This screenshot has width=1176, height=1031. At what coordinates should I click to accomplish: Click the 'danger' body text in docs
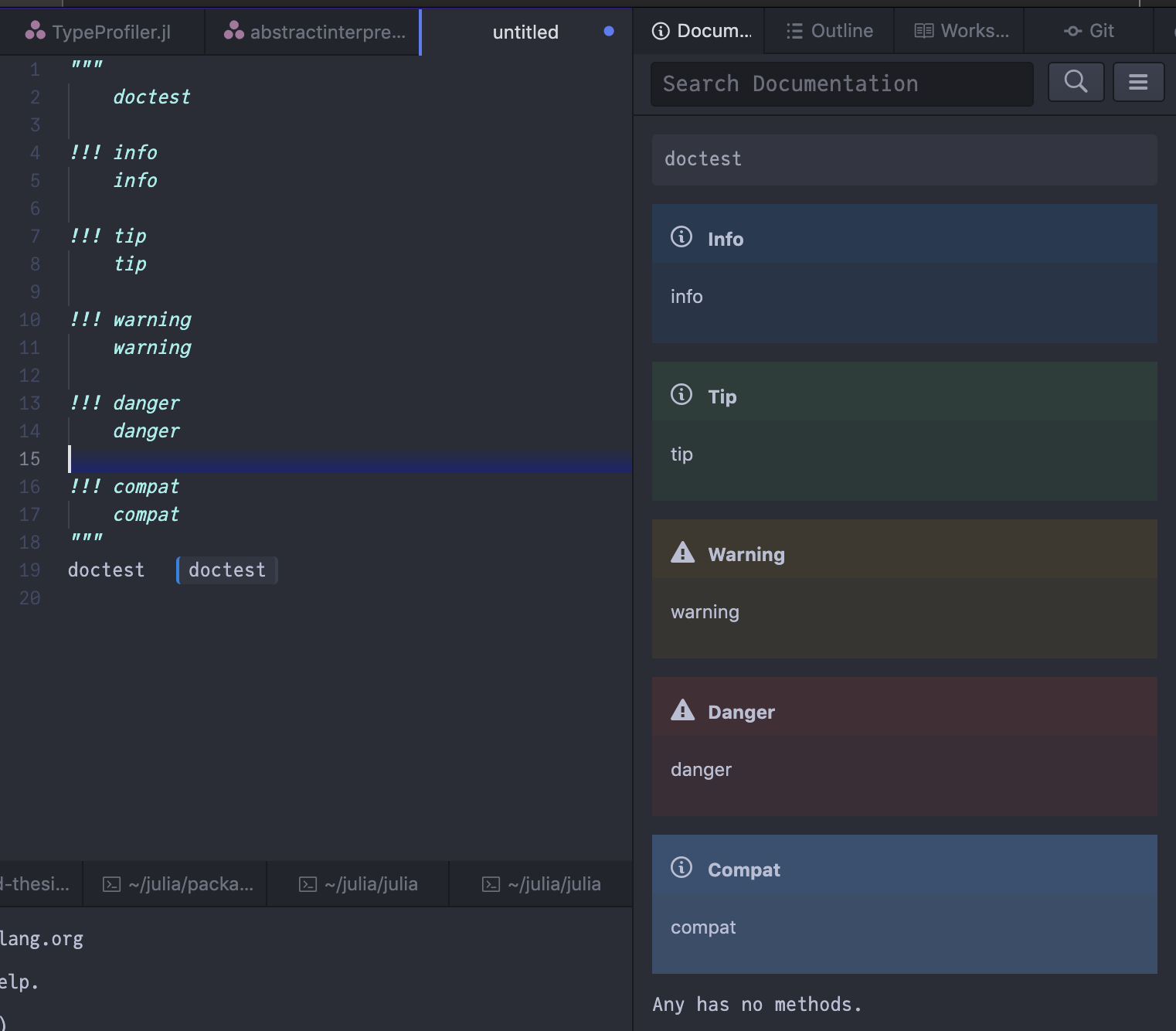click(x=701, y=770)
